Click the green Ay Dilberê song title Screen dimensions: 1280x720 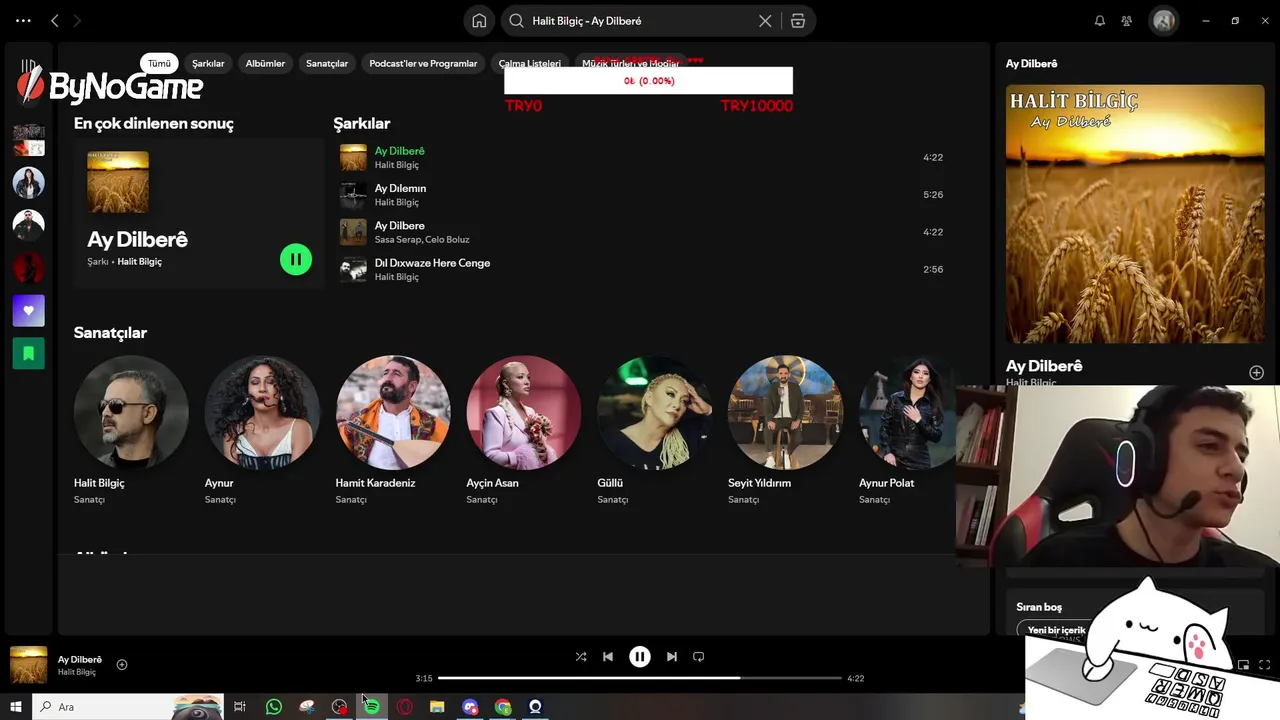click(399, 151)
